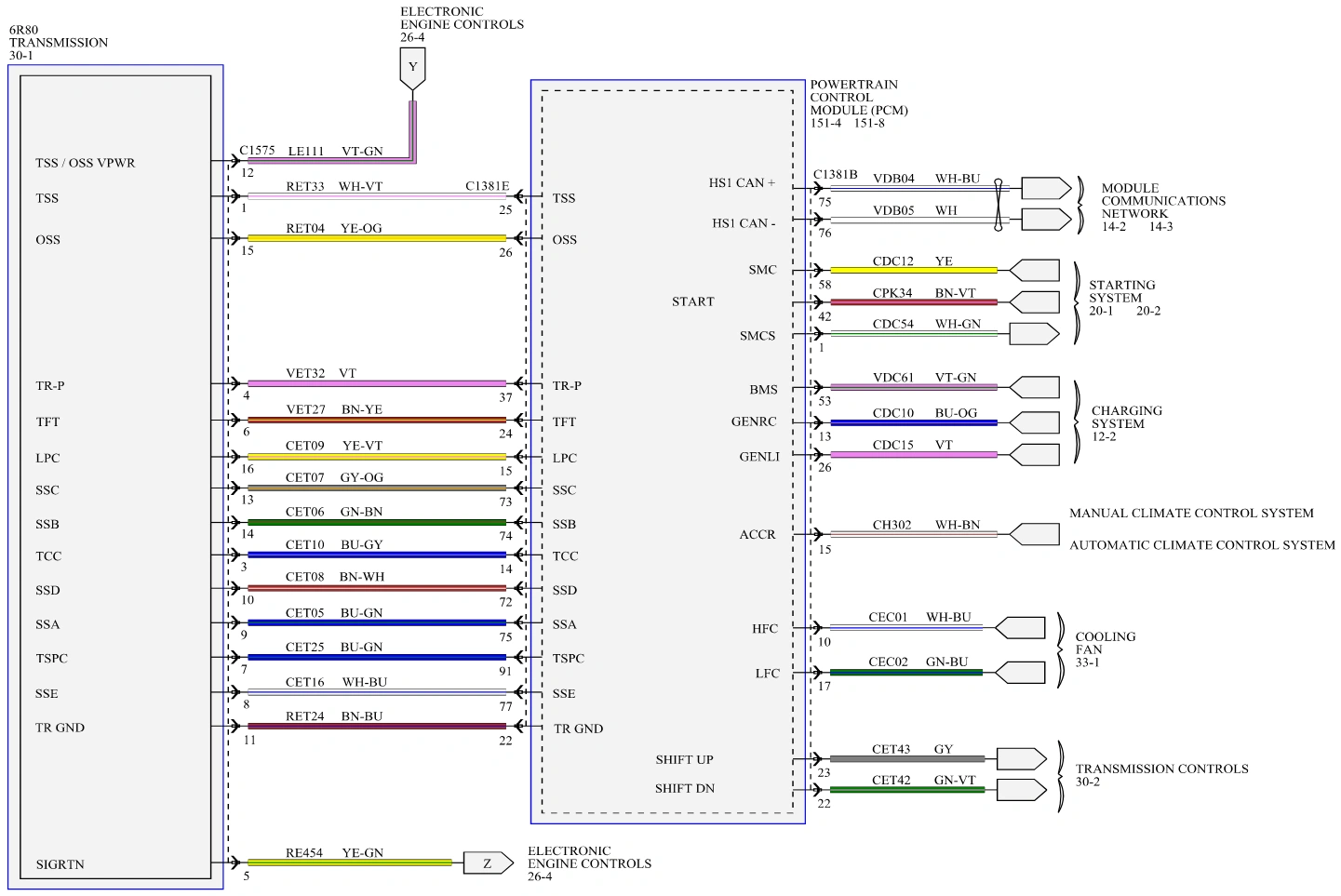Select the wire label RET24 BN-BU

pyautogui.click(x=334, y=716)
